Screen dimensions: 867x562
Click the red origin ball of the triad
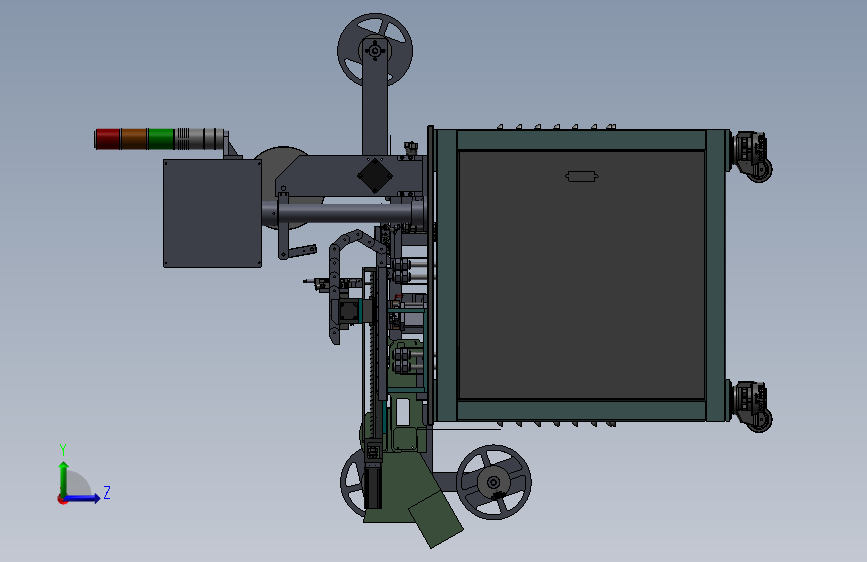[62, 499]
